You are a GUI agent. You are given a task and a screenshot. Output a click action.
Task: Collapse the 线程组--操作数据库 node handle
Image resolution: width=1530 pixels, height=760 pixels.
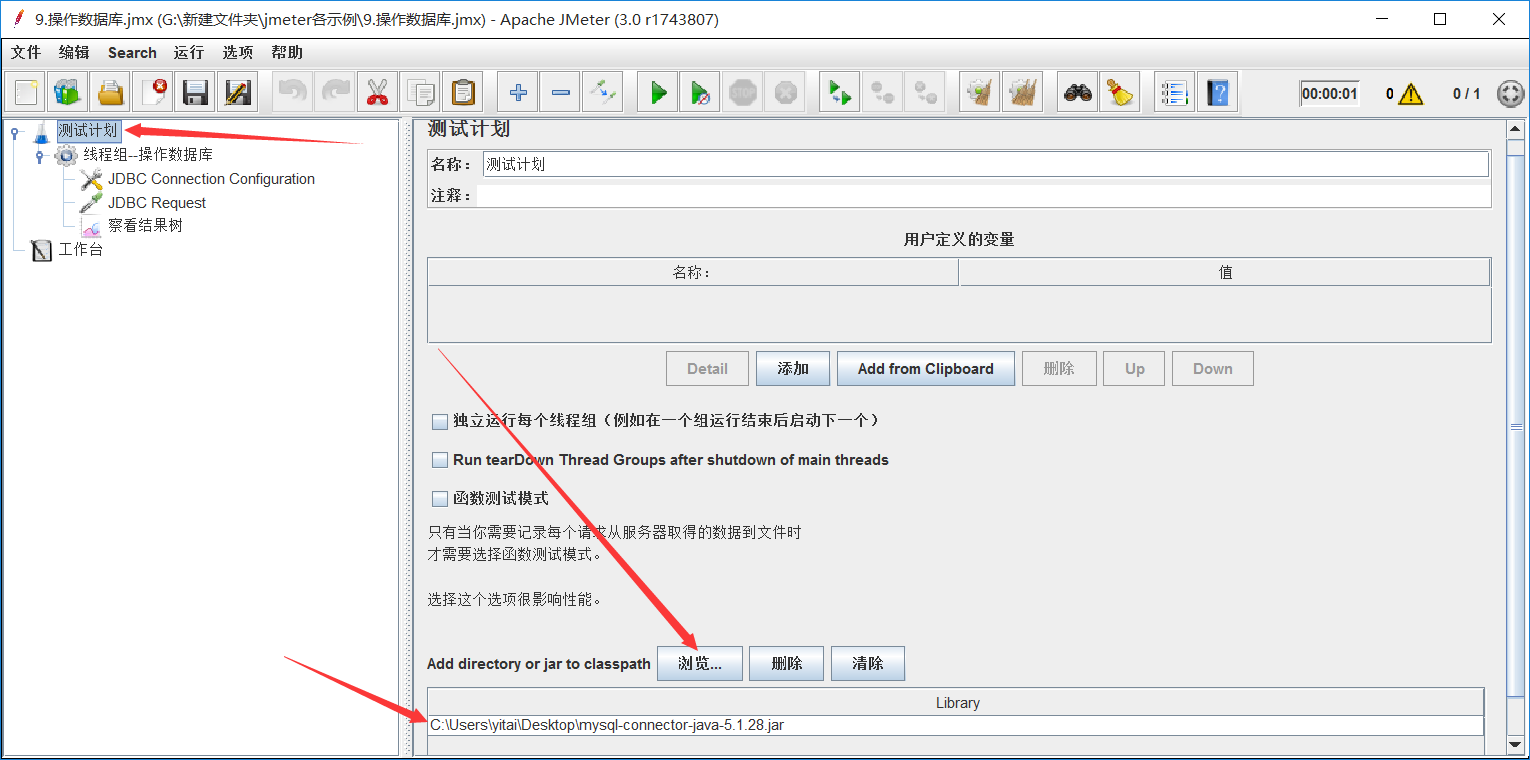(40, 156)
